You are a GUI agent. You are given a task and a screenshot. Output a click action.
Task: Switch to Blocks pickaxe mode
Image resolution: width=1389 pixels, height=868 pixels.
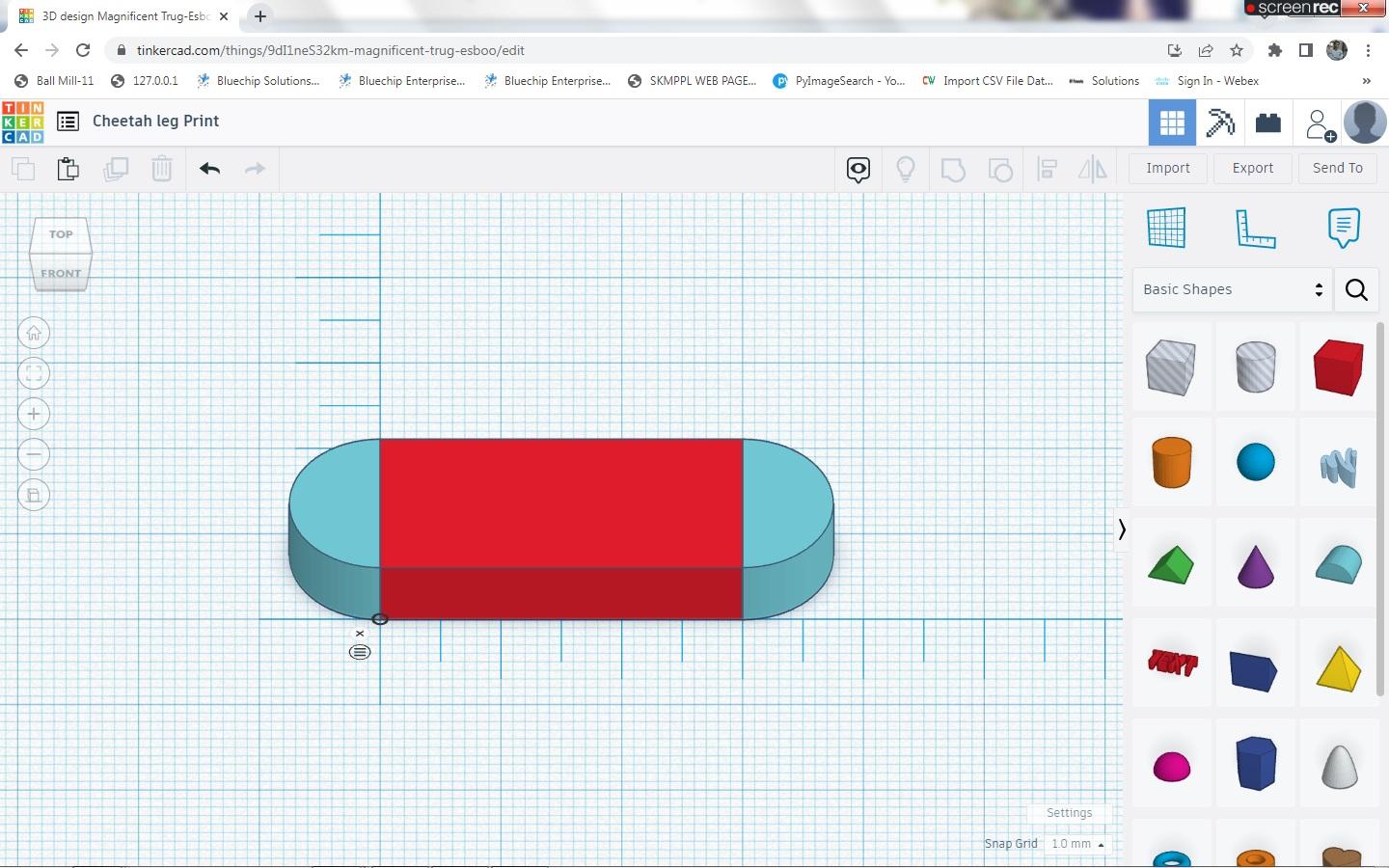click(x=1220, y=122)
